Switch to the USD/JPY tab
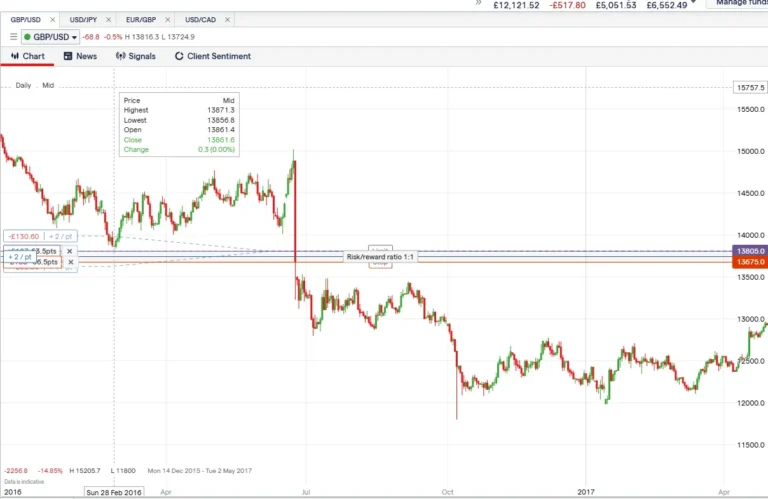Image resolution: width=768 pixels, height=499 pixels. pos(83,20)
